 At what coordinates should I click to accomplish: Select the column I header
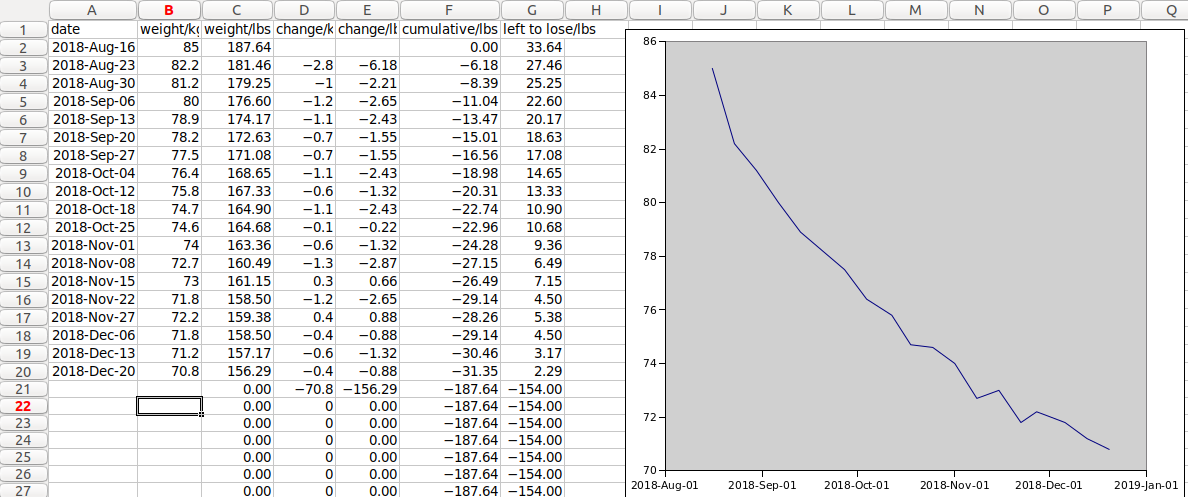click(x=660, y=10)
